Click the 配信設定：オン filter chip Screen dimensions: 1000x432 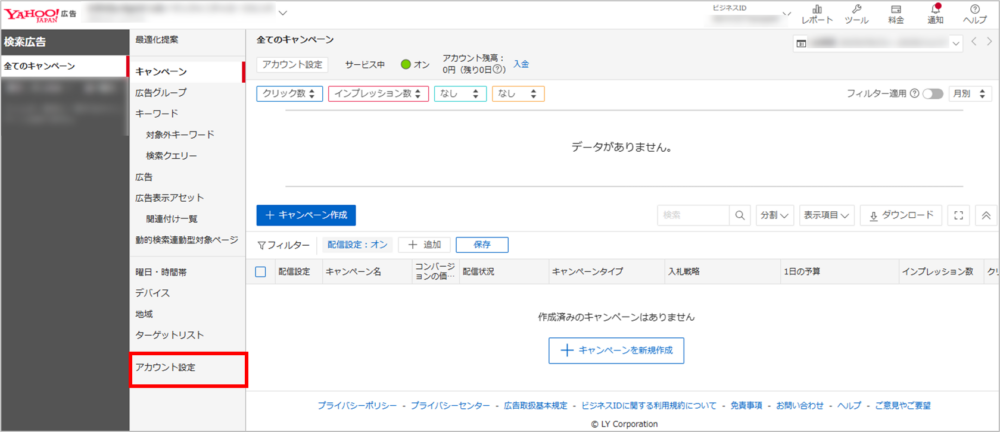pyautogui.click(x=357, y=244)
